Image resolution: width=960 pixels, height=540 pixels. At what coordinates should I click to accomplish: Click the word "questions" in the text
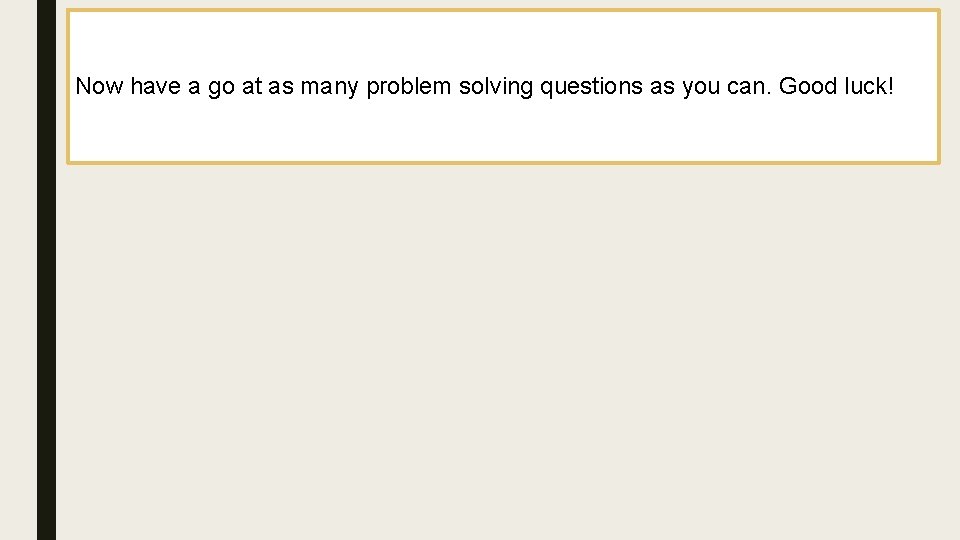591,87
